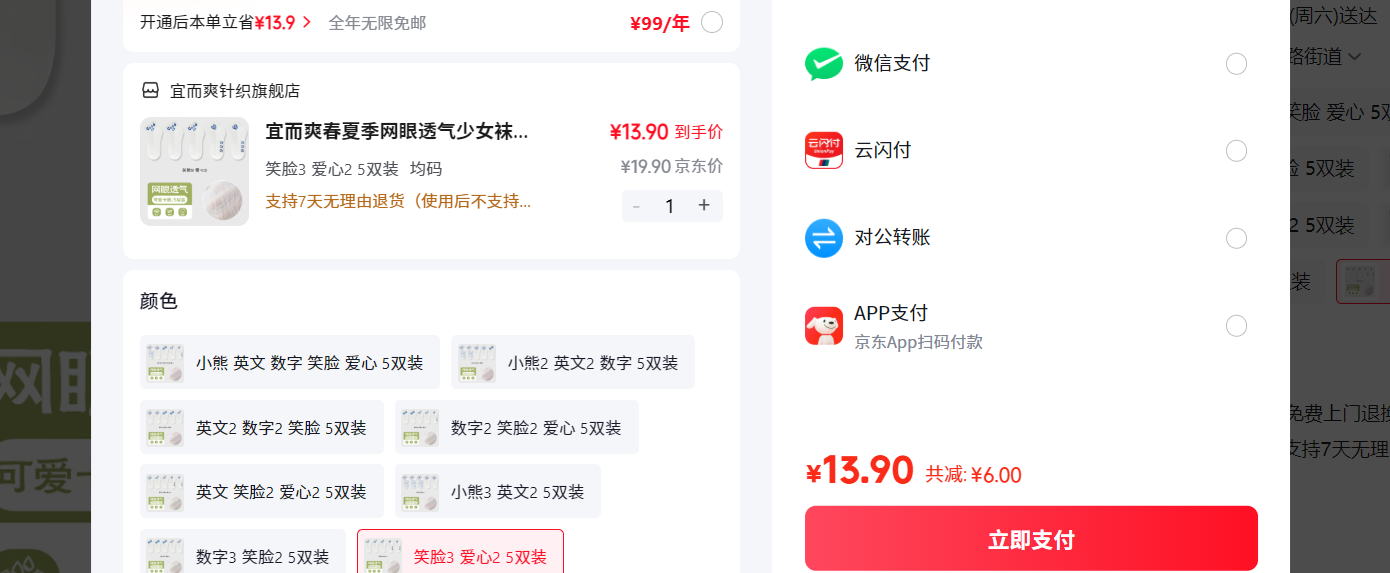Viewport: 1390px width, 573px height.
Task: Open the product image thumbnail of socks
Action: [194, 171]
